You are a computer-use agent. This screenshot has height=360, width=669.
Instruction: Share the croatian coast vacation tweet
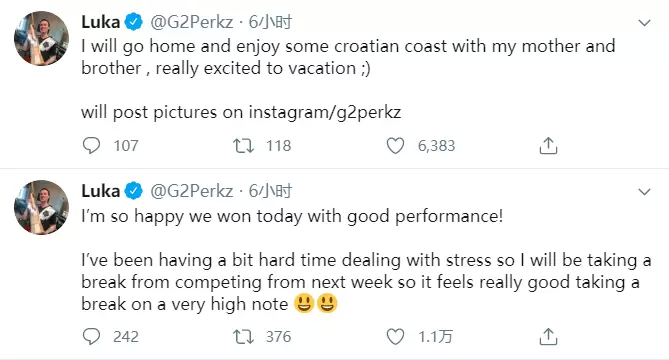click(548, 145)
